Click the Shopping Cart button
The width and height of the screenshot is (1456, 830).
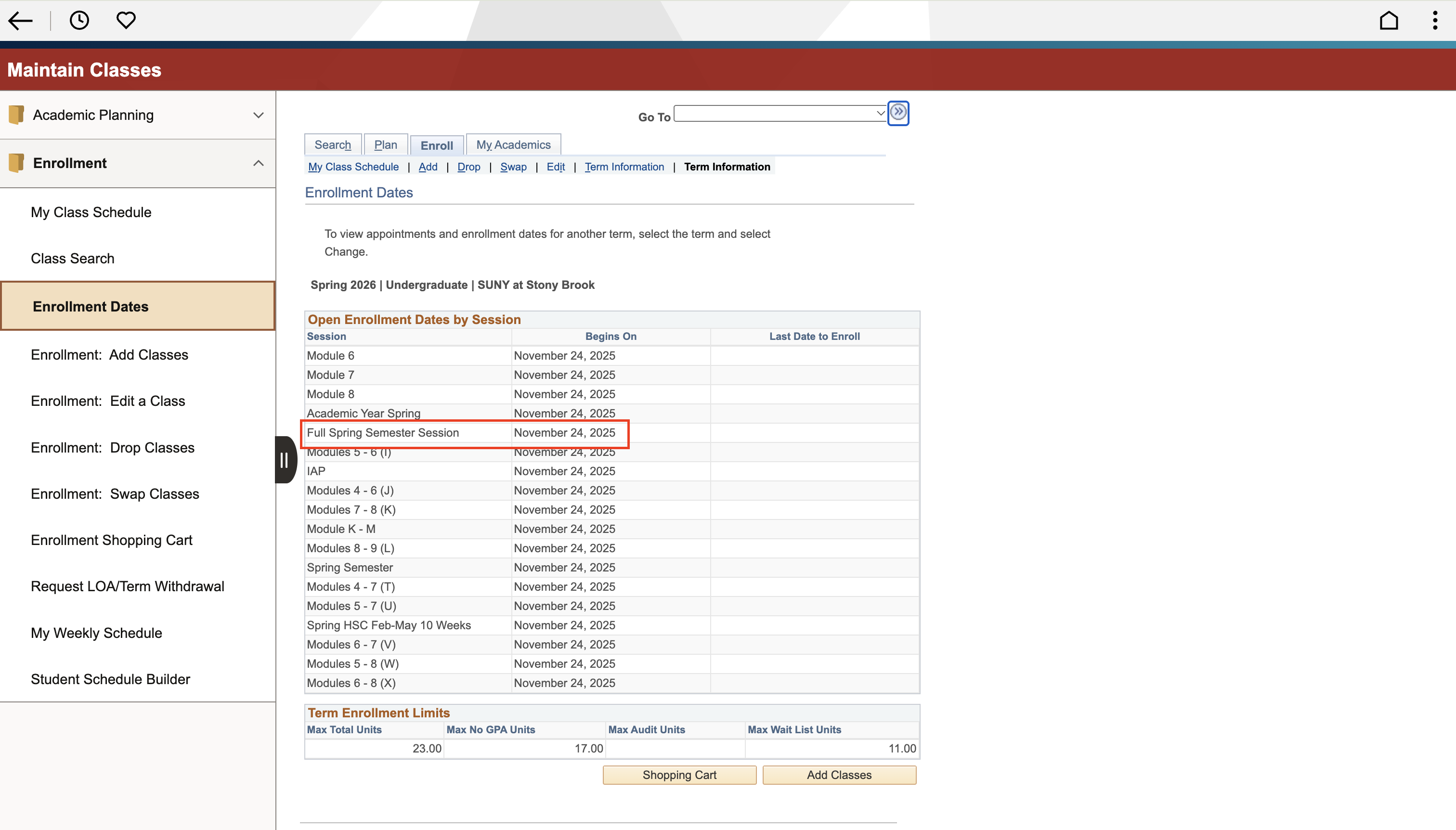coord(679,775)
